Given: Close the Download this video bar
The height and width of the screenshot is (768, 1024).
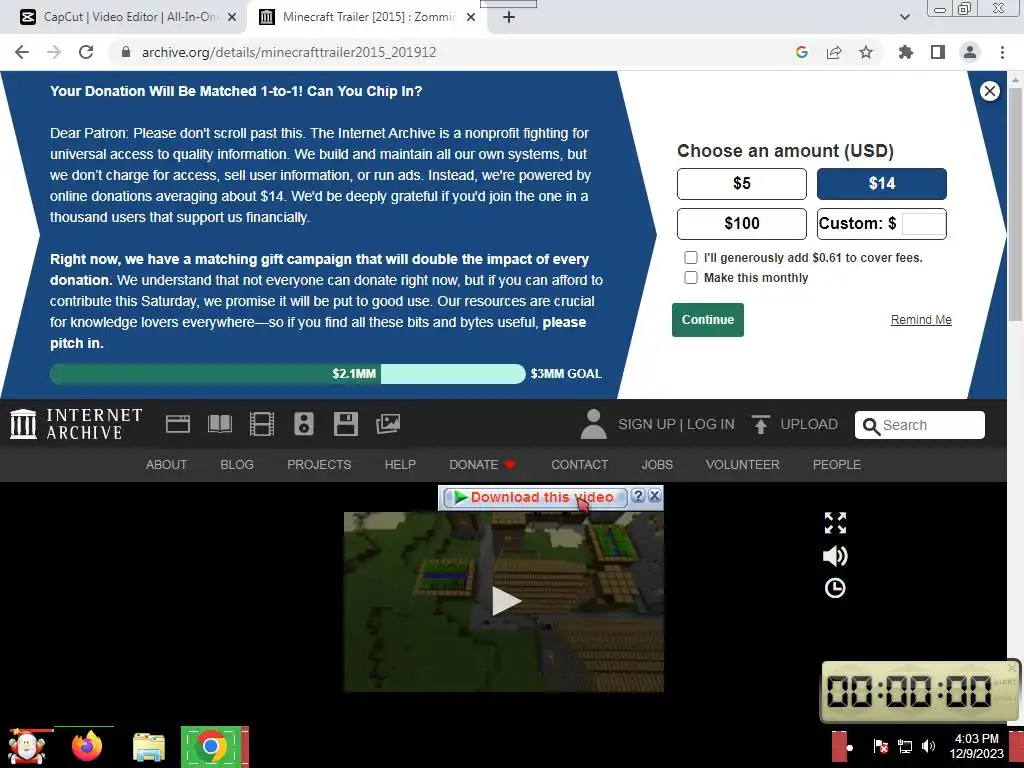Looking at the screenshot, I should pyautogui.click(x=654, y=496).
